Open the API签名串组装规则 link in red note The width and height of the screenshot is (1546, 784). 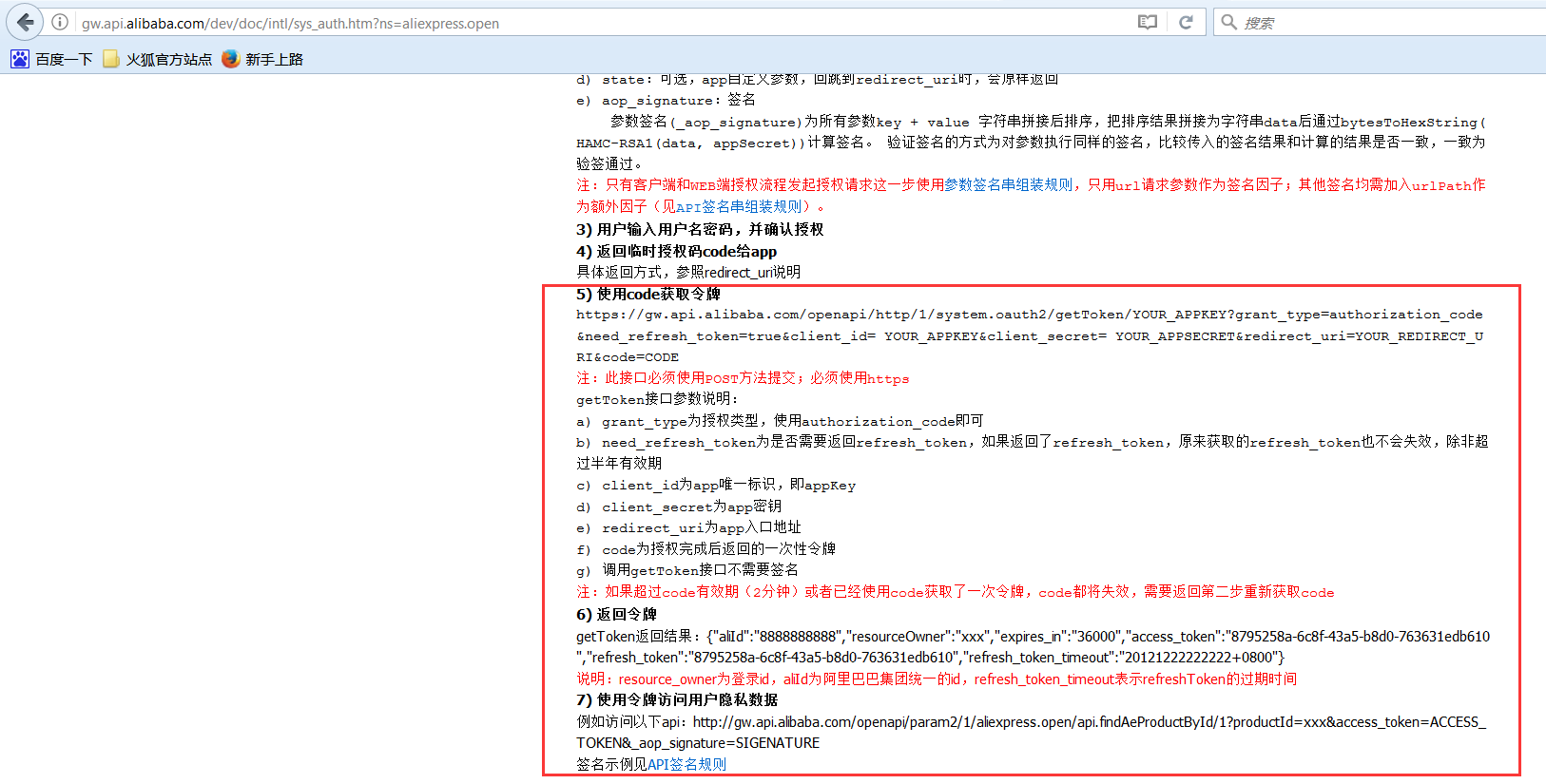coord(738,206)
